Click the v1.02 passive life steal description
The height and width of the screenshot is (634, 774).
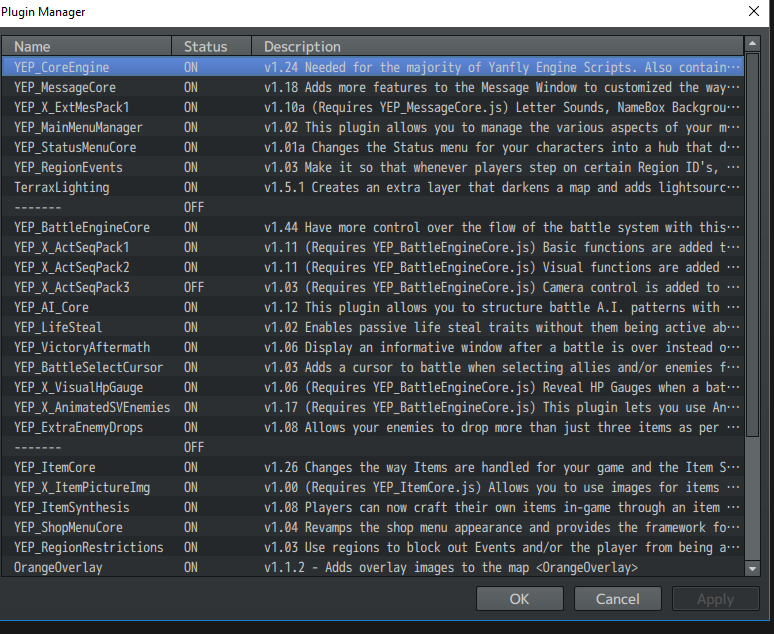pyautogui.click(x=502, y=327)
